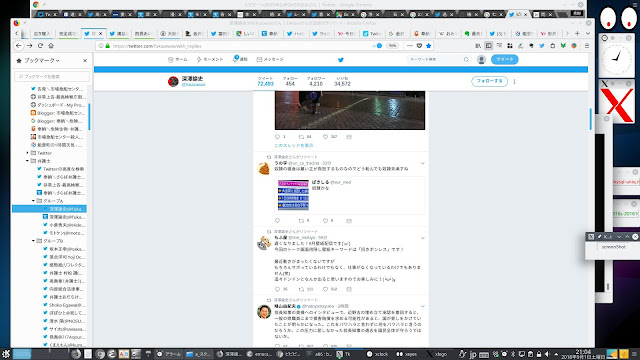The height and width of the screenshot is (360, 640).
Task: Open the list-all-tabs dropdown arrow
Action: pyautogui.click(x=588, y=33)
